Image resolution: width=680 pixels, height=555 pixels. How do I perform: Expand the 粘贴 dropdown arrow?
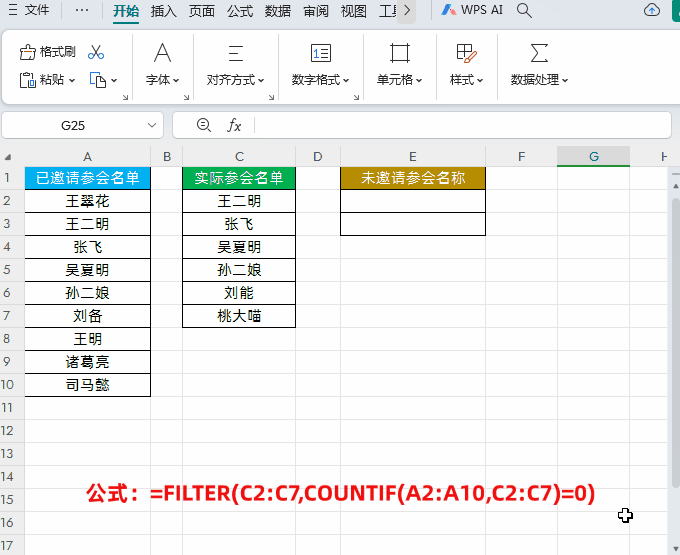[72, 80]
